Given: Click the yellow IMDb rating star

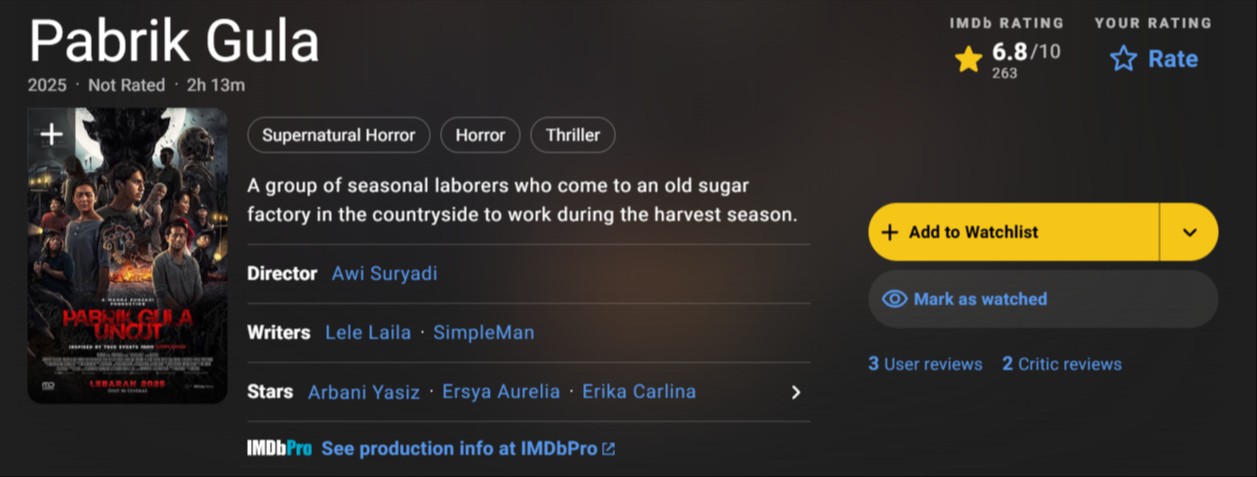Looking at the screenshot, I should (968, 59).
